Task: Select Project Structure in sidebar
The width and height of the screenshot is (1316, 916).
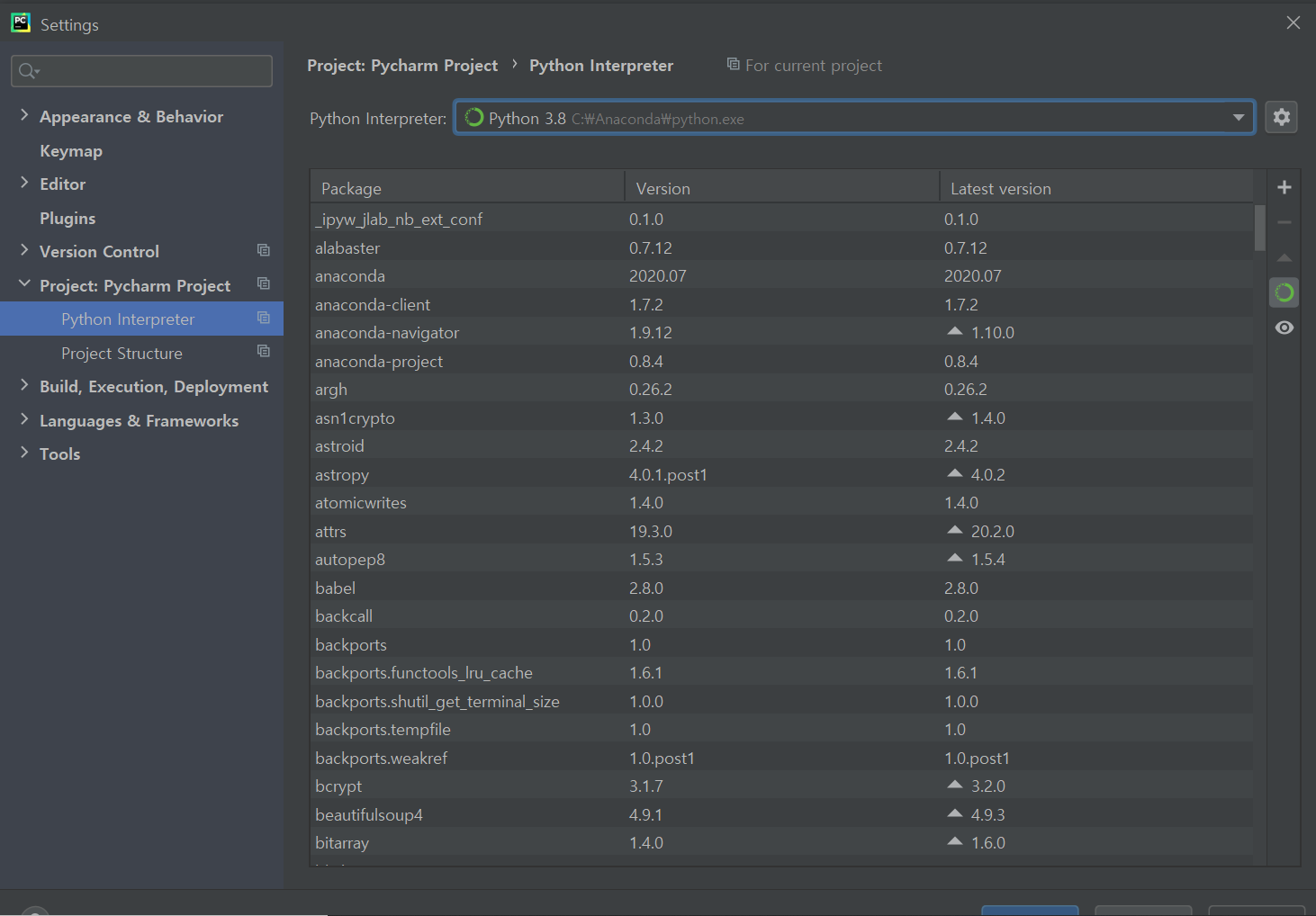Action: pyautogui.click(x=141, y=353)
